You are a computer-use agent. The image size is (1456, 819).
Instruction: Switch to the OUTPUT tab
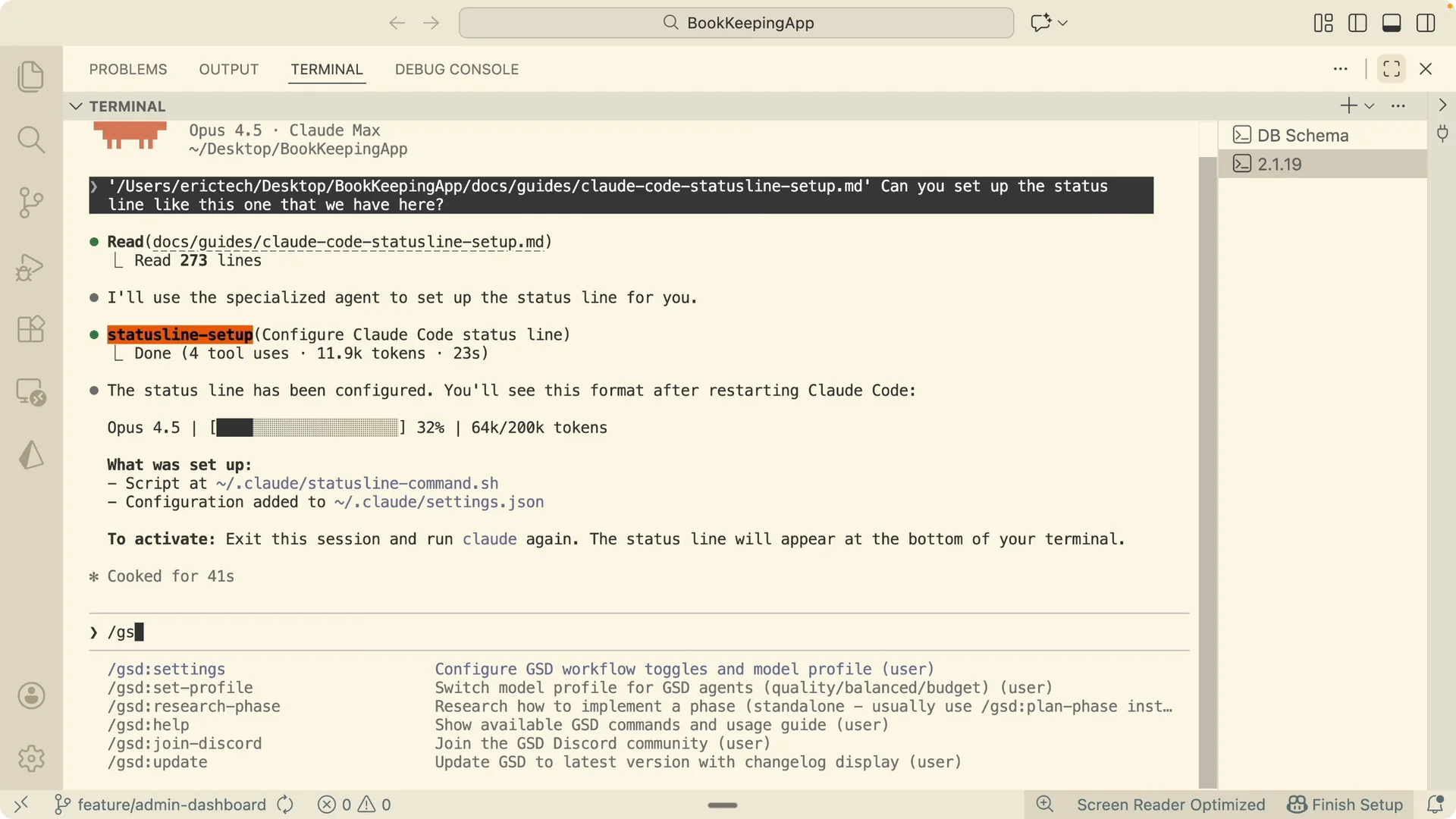click(229, 69)
